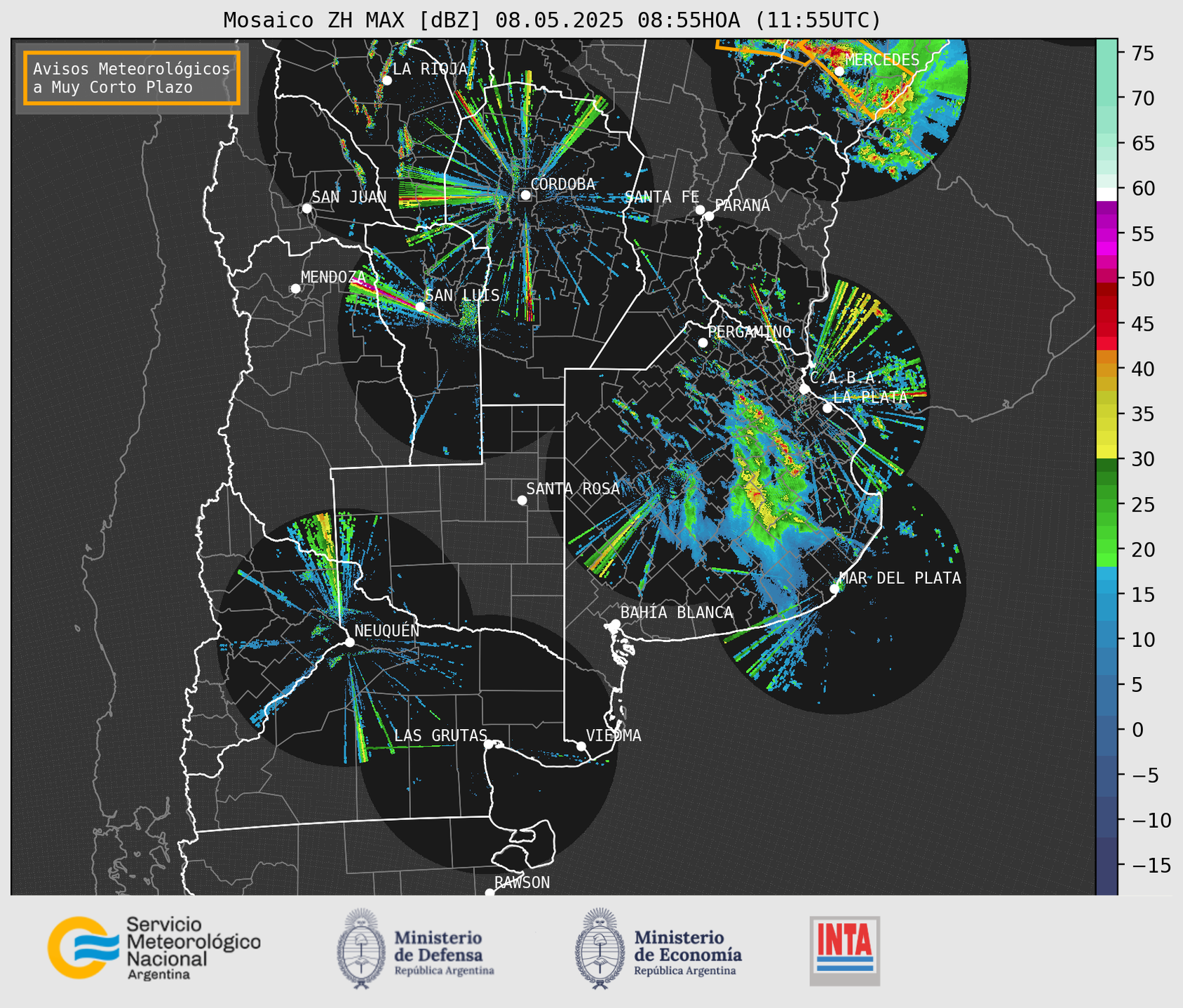Click the Servicio Meteorológico Nacional logo
The image size is (1183, 1008).
(154, 948)
